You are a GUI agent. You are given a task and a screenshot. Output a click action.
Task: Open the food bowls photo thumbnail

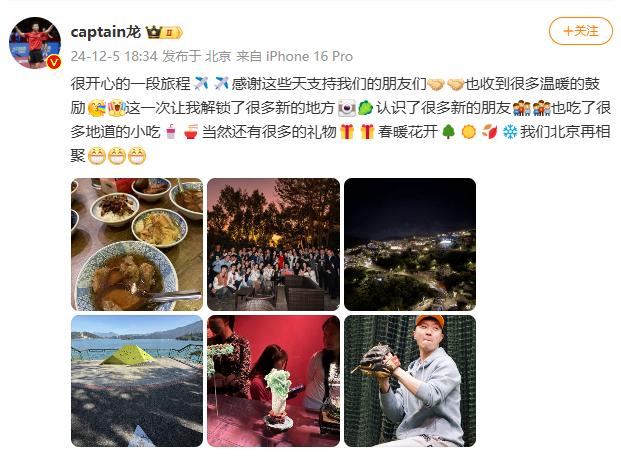click(137, 244)
